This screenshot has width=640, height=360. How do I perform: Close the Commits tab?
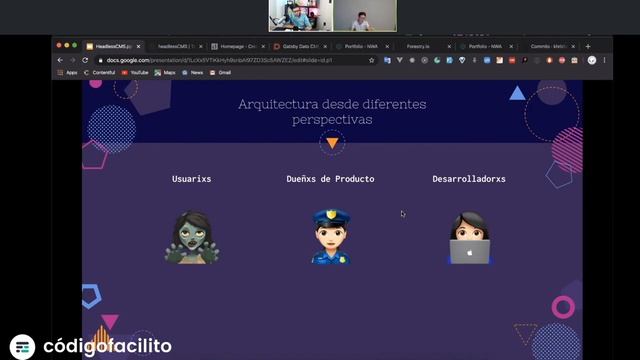573,47
